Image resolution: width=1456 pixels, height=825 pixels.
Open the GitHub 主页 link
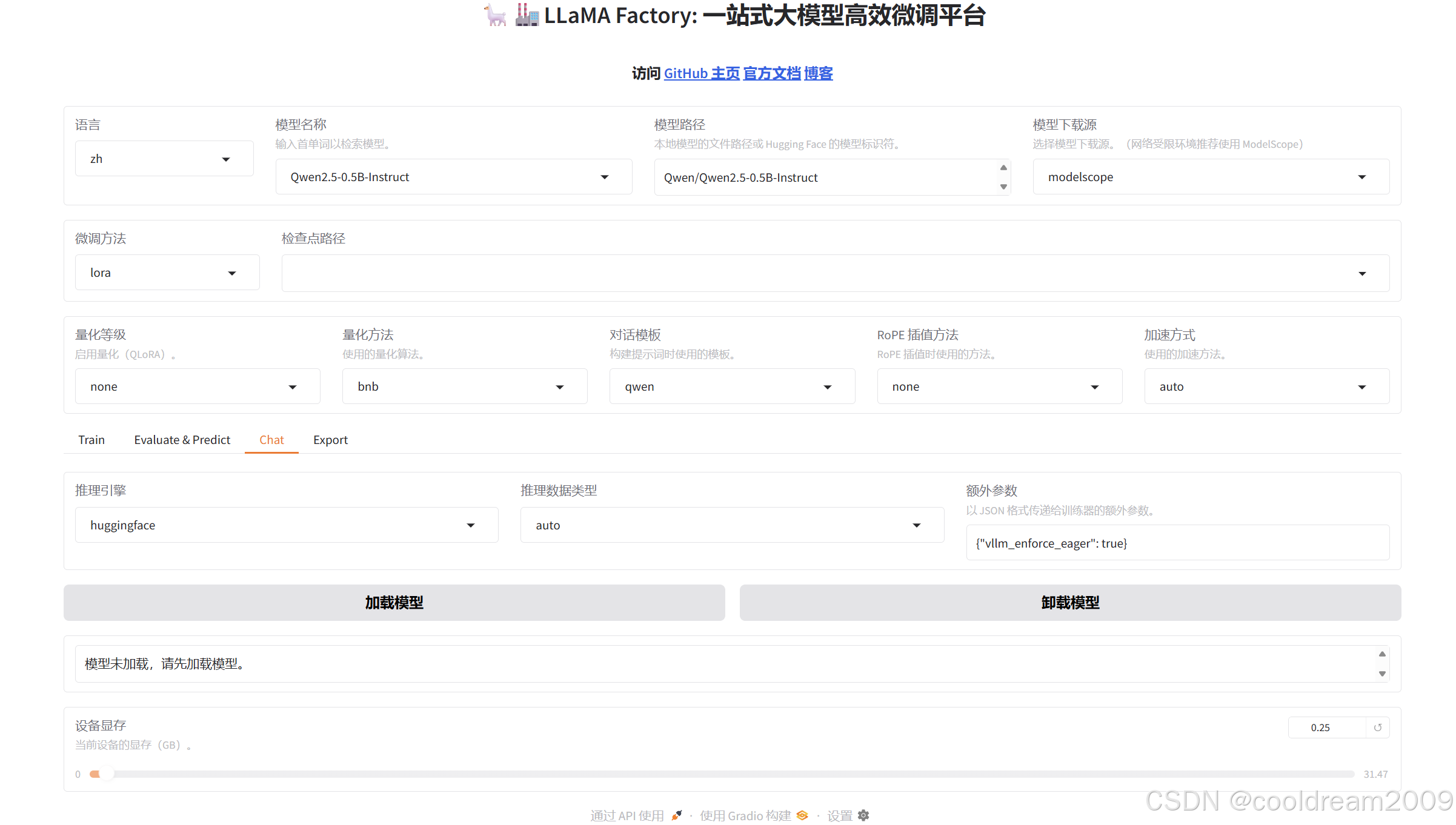click(702, 73)
